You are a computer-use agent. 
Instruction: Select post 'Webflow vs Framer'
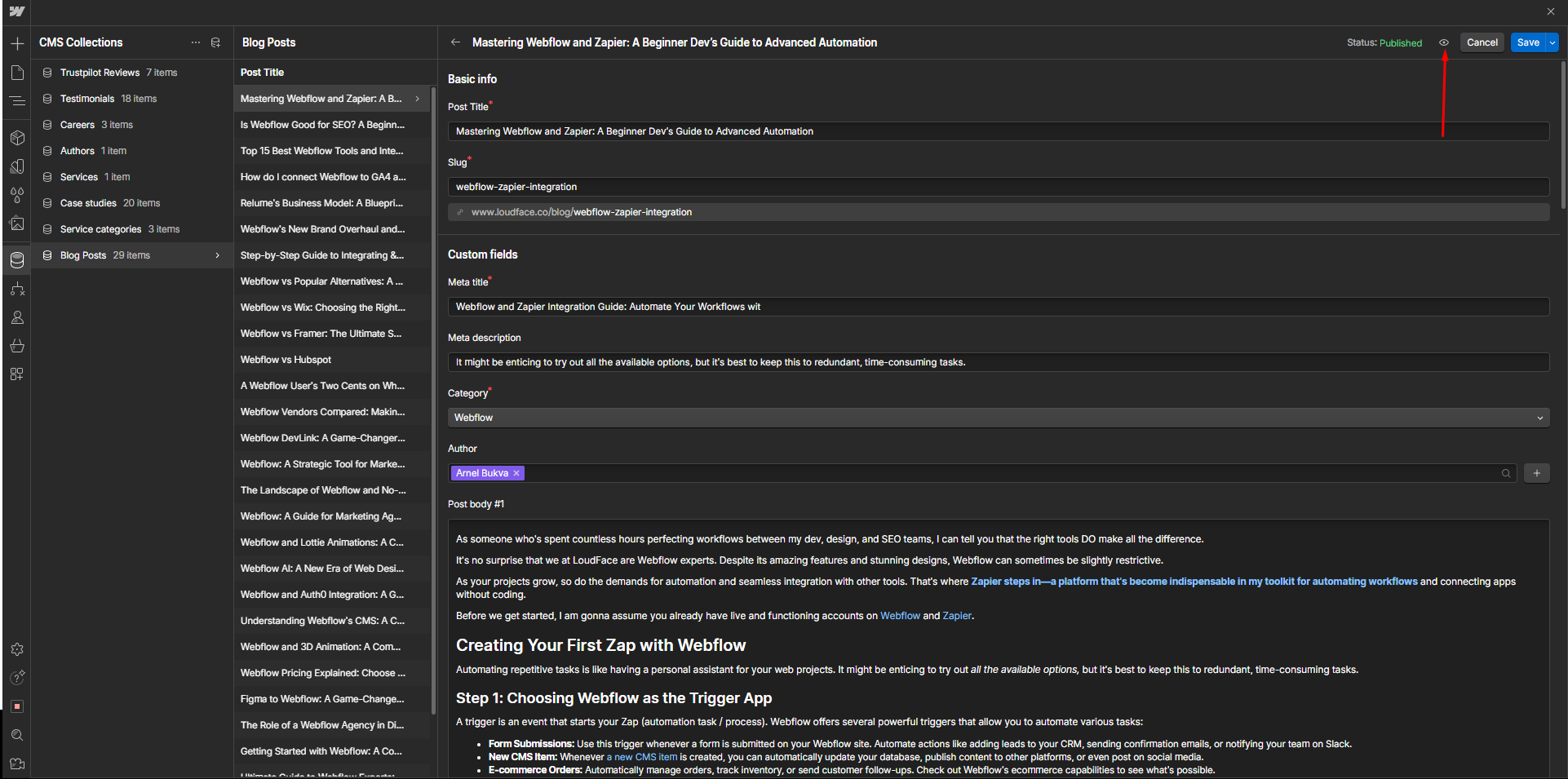(x=332, y=334)
